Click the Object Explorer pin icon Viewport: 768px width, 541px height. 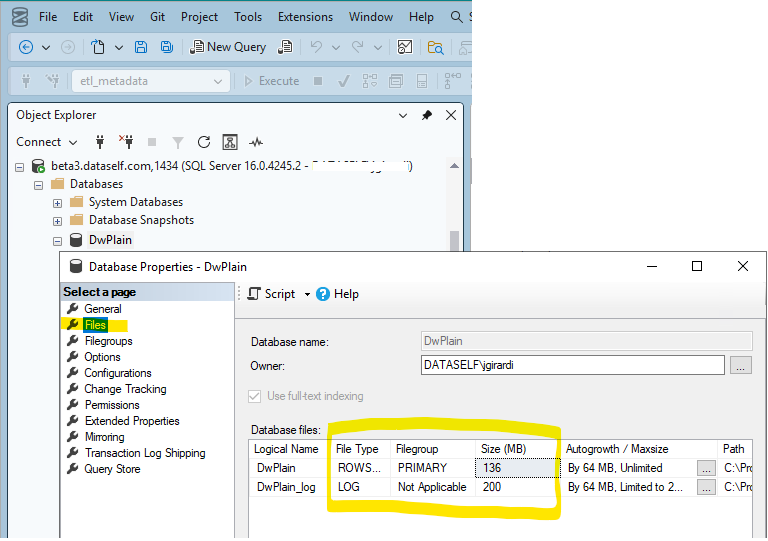coord(427,115)
